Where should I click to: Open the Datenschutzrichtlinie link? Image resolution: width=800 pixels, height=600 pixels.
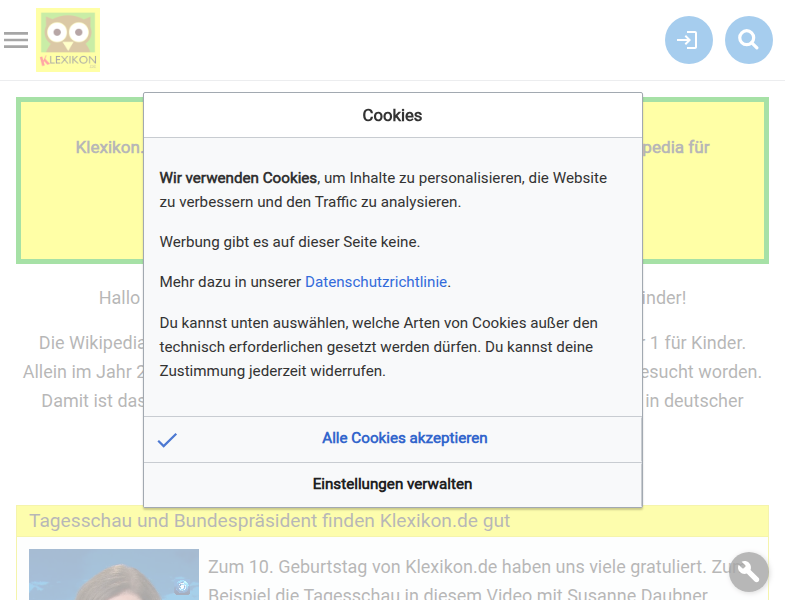tap(376, 282)
